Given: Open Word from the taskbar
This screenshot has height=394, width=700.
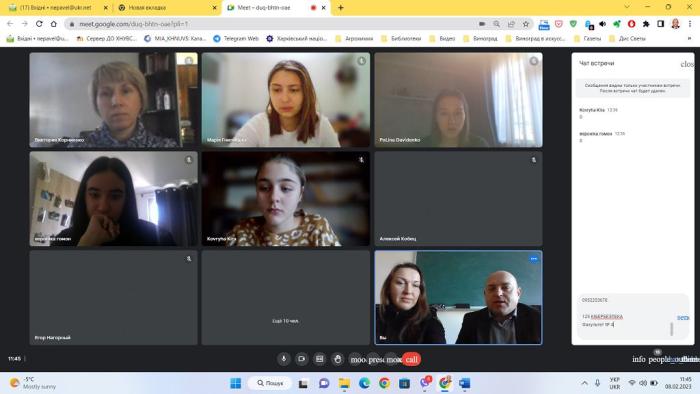Looking at the screenshot, I should tap(465, 383).
